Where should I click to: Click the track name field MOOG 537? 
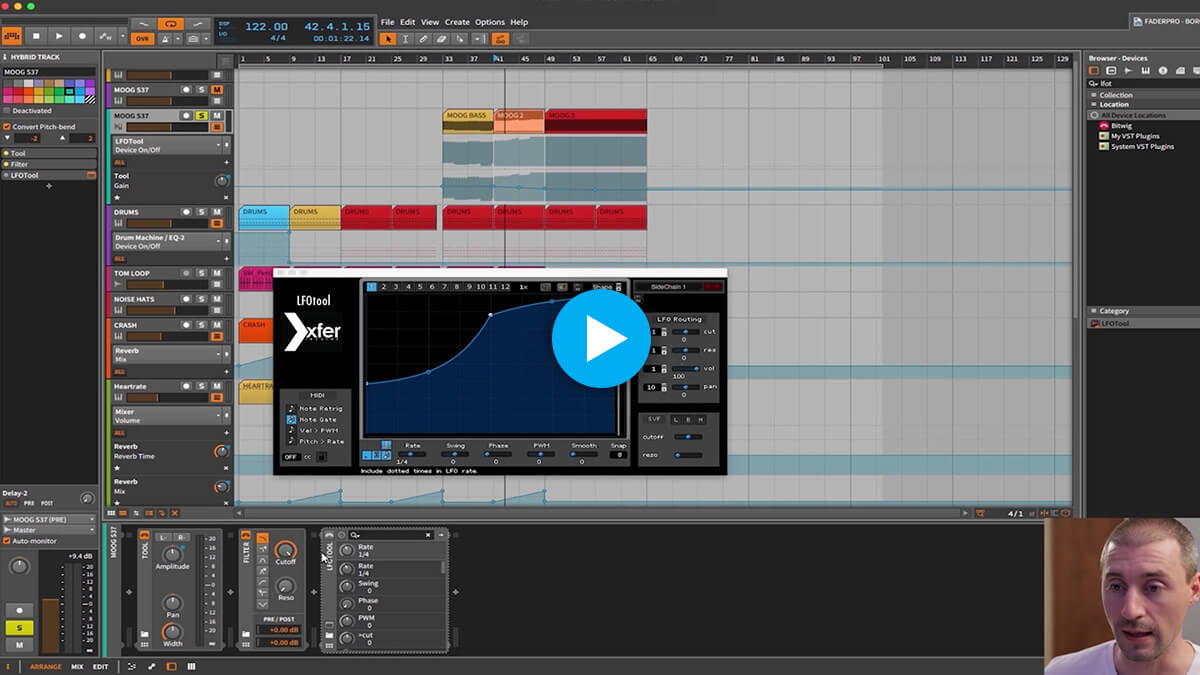click(48, 72)
